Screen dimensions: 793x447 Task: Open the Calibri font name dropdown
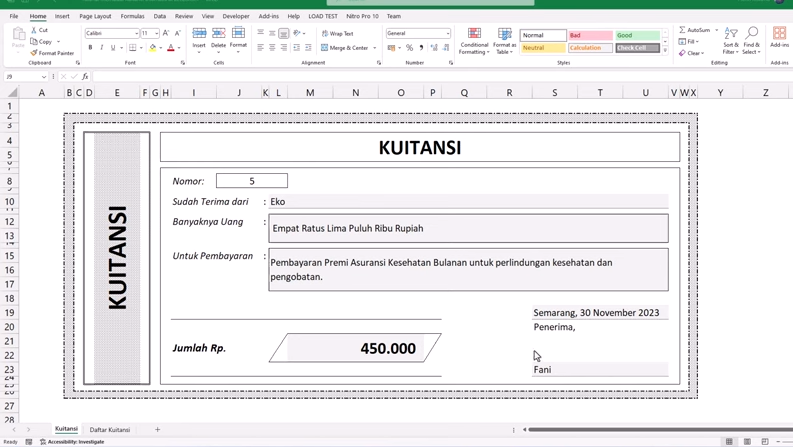click(x=137, y=33)
